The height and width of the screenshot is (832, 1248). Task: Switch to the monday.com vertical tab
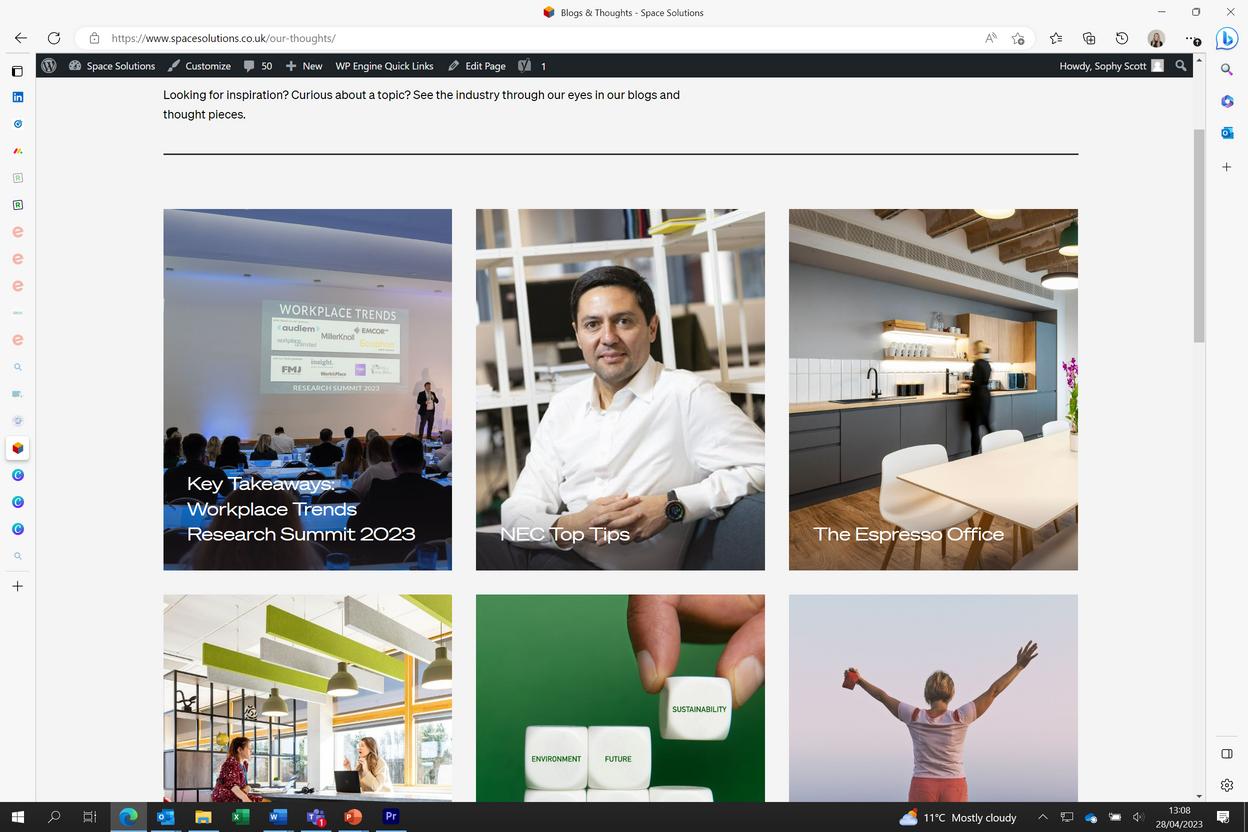point(17,151)
